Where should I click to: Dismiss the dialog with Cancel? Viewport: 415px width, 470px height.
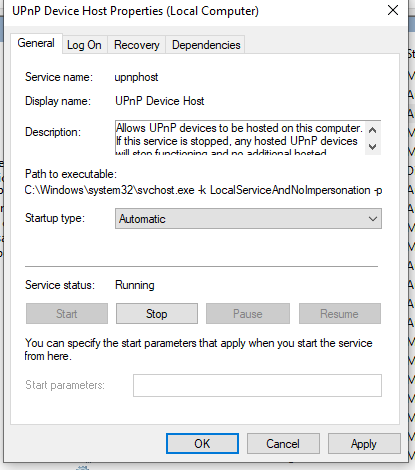pyautogui.click(x=283, y=444)
